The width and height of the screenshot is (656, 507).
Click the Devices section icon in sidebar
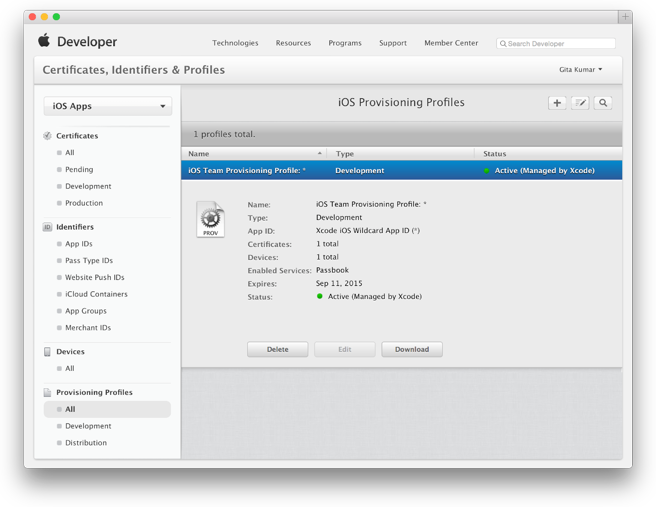47,351
